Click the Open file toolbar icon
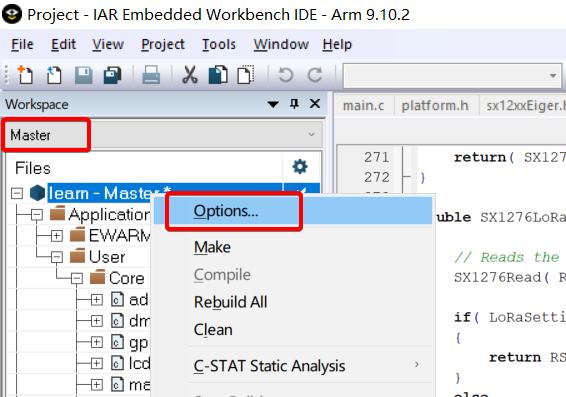Viewport: 566px width, 397px height. [54, 75]
